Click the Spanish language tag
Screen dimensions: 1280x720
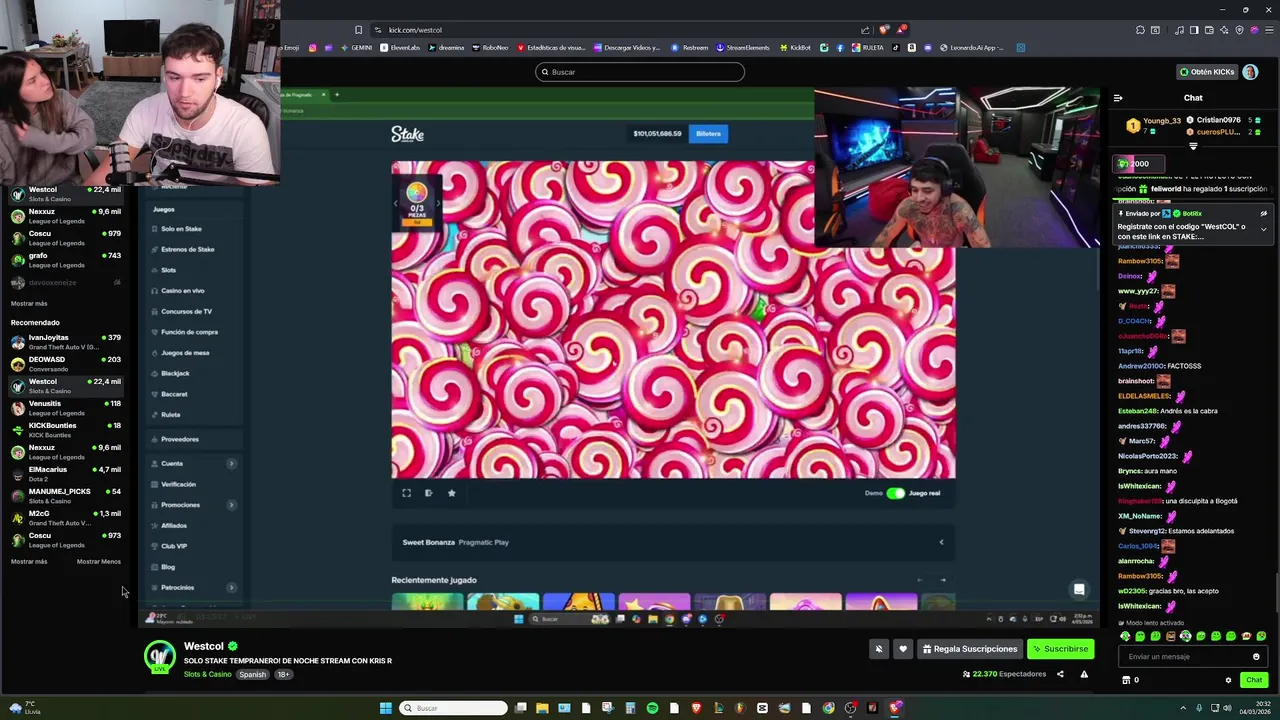[252, 674]
